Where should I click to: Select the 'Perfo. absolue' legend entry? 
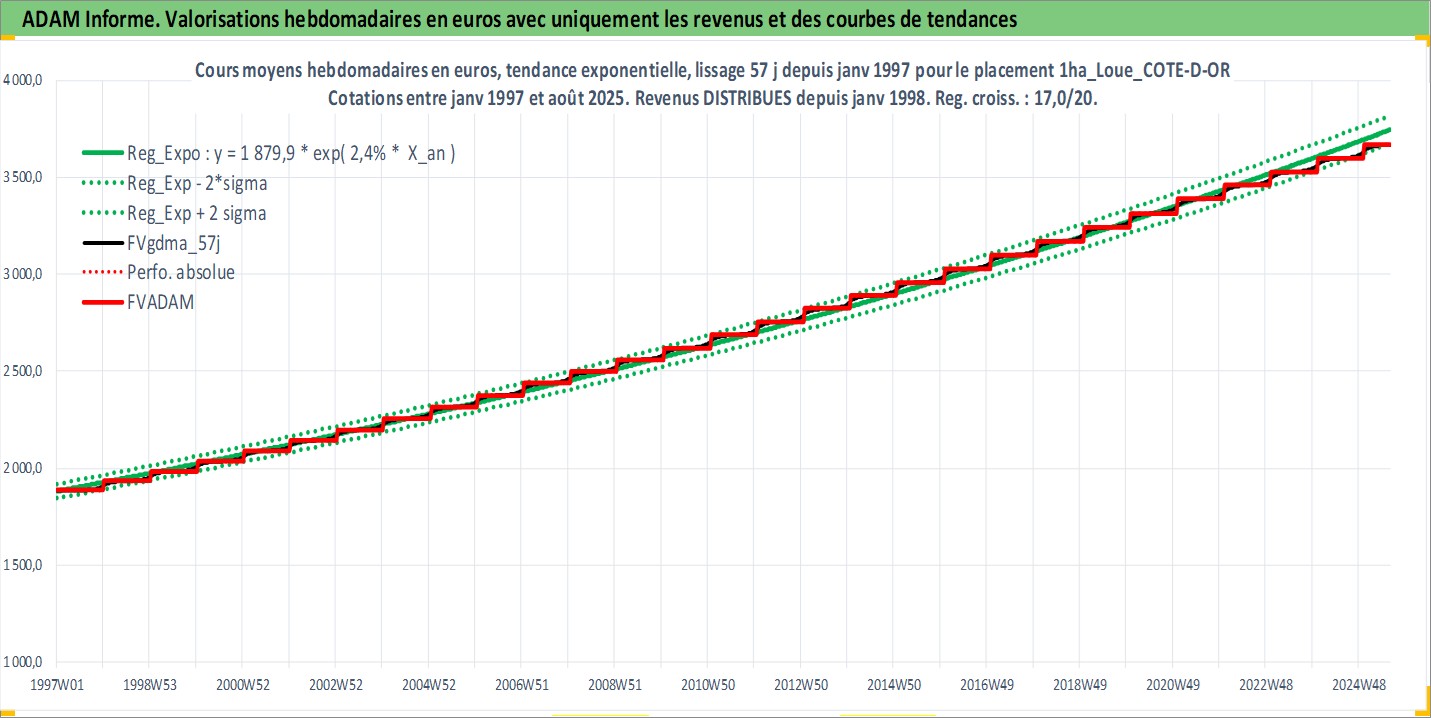tap(158, 272)
